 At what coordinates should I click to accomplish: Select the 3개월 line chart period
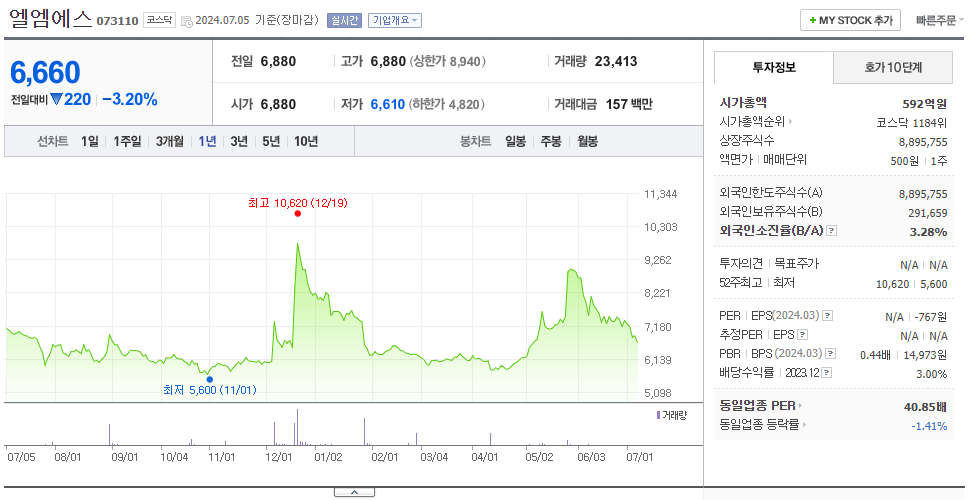tap(170, 141)
